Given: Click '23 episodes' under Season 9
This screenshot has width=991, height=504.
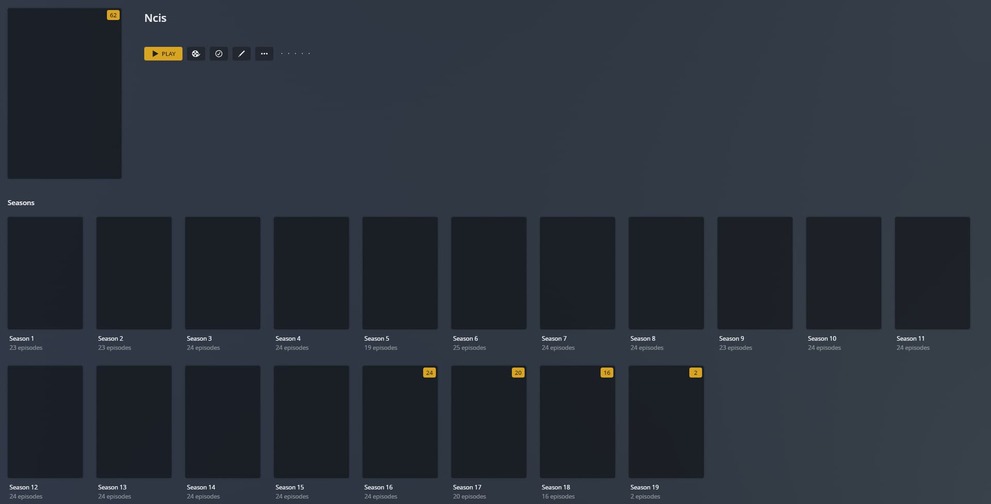Looking at the screenshot, I should pyautogui.click(x=736, y=348).
